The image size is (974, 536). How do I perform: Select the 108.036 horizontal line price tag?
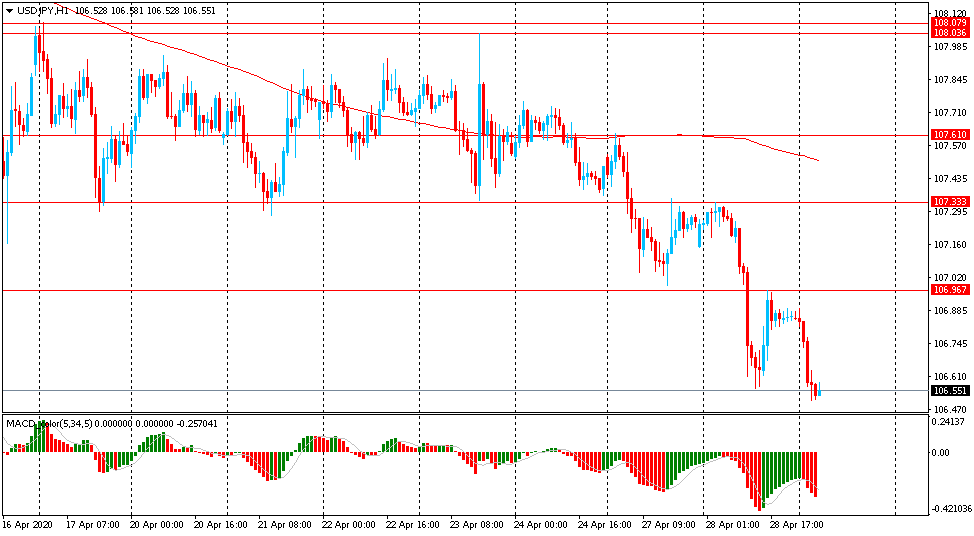[x=950, y=33]
